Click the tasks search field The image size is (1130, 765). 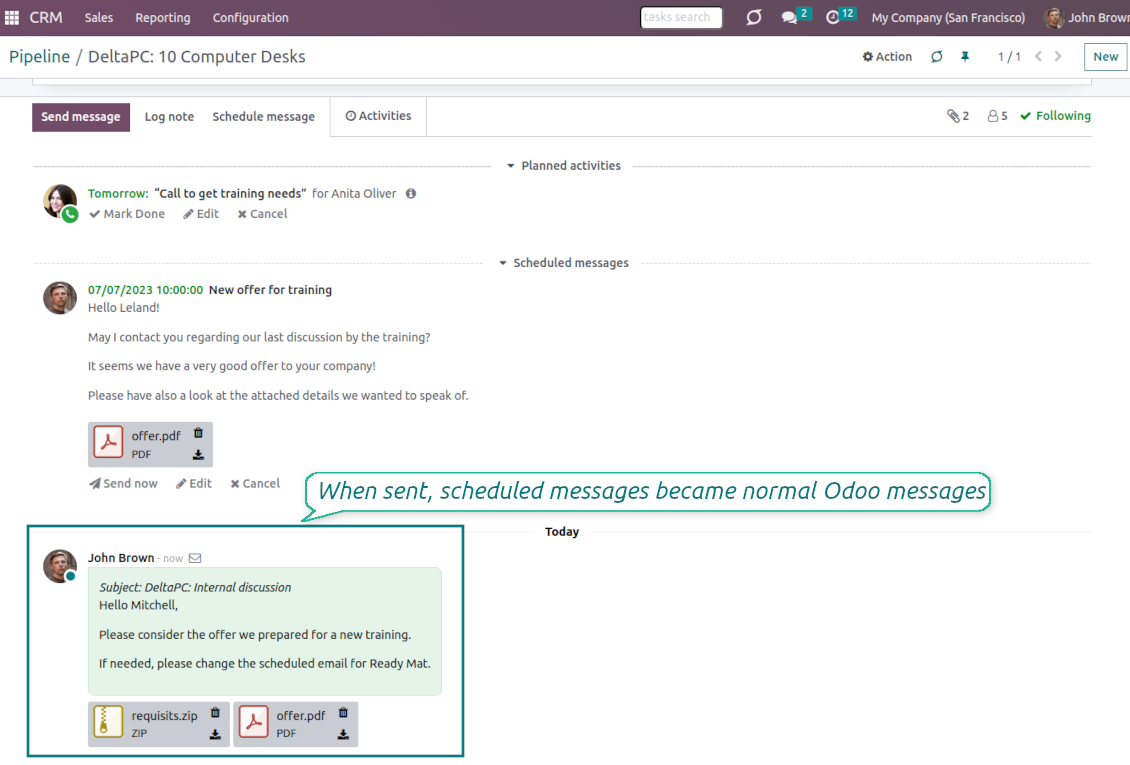(x=681, y=17)
